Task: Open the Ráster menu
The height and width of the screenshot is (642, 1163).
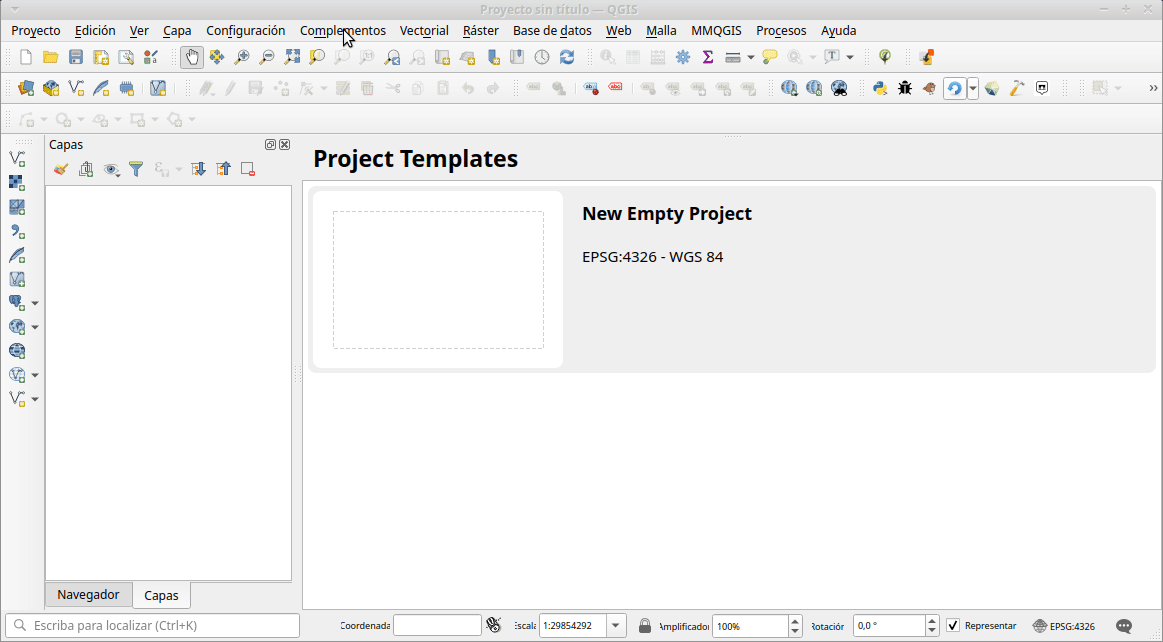Action: pos(481,30)
